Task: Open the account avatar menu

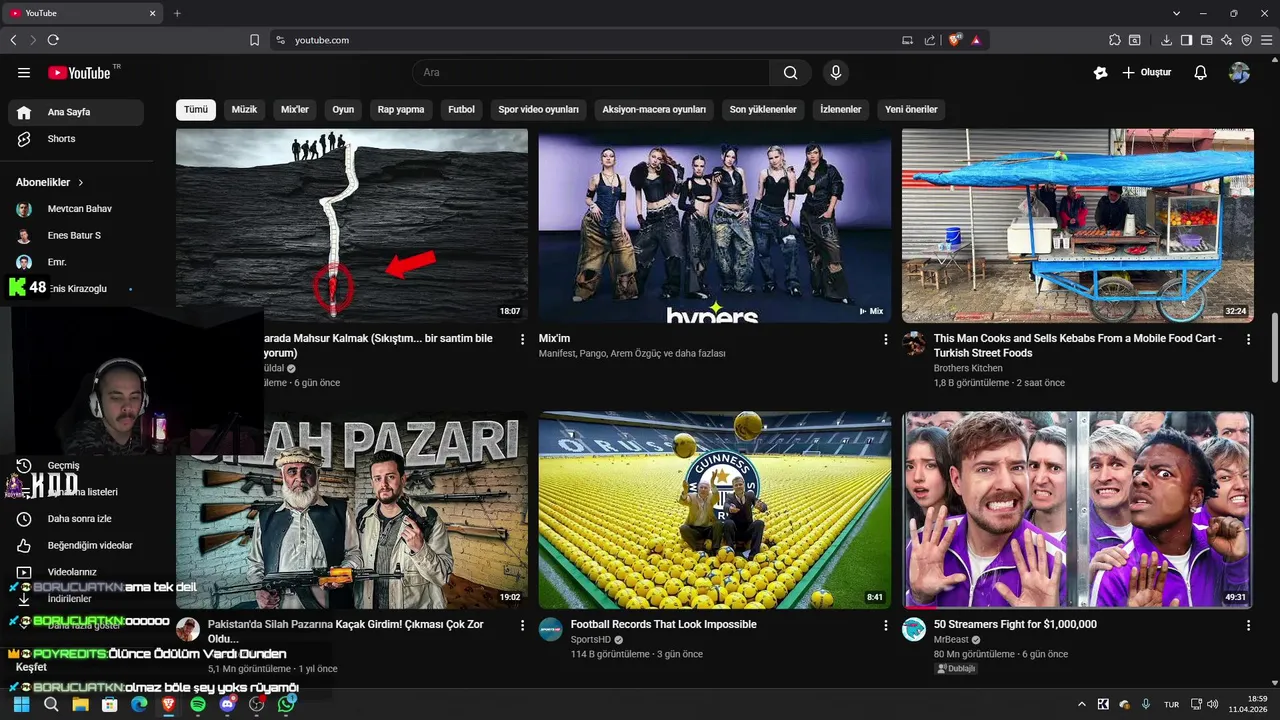Action: point(1239,72)
